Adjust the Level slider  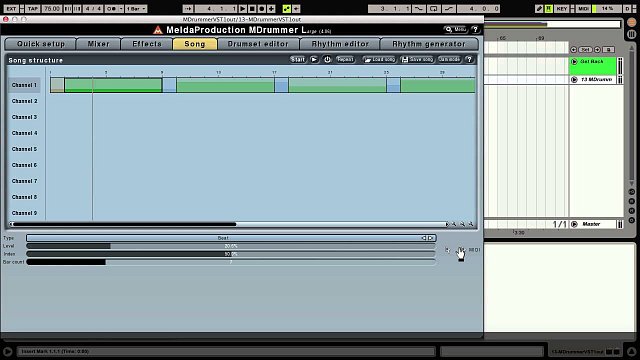click(231, 246)
